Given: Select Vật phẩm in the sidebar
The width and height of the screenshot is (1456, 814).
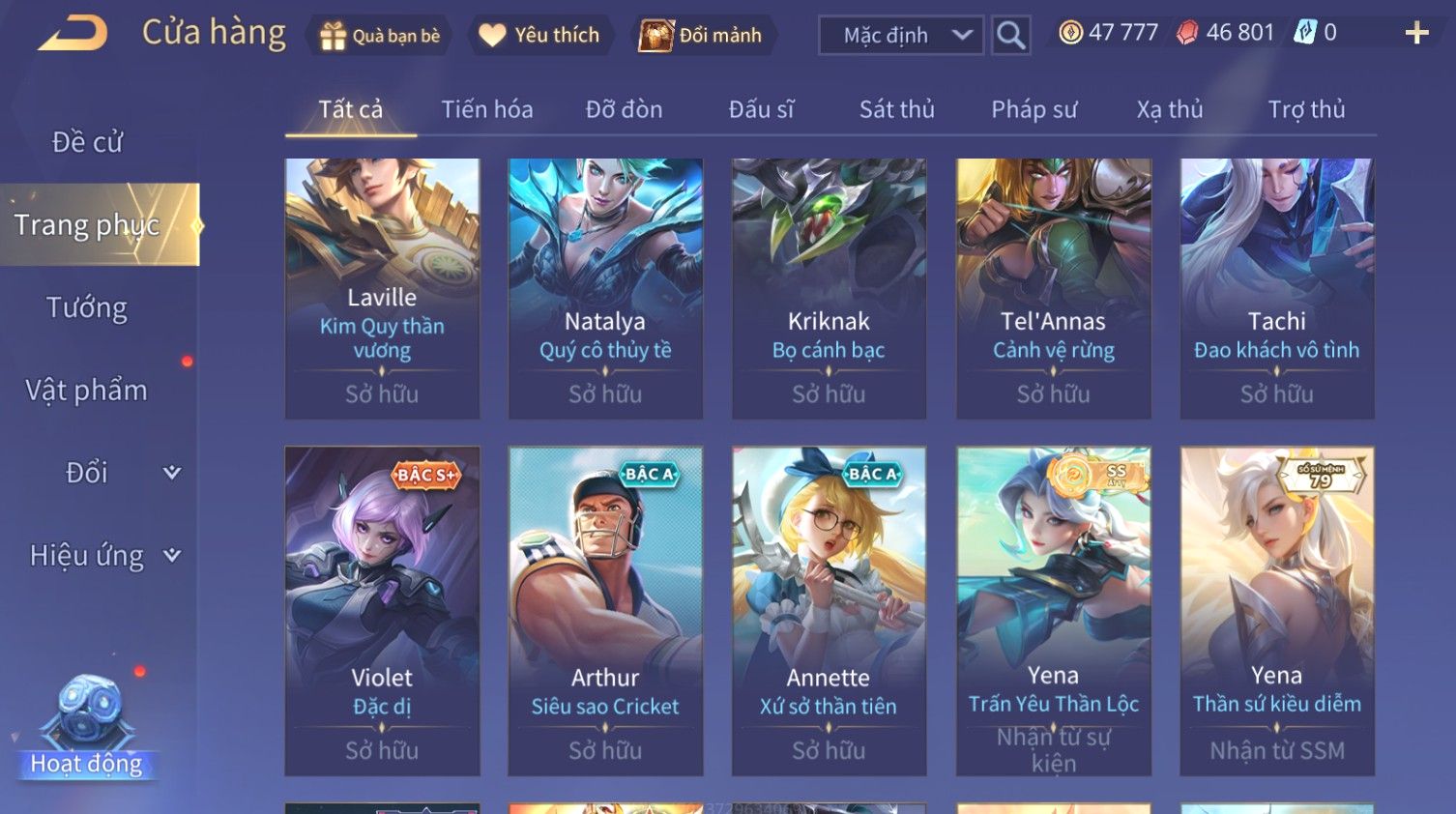Looking at the screenshot, I should tap(87, 391).
